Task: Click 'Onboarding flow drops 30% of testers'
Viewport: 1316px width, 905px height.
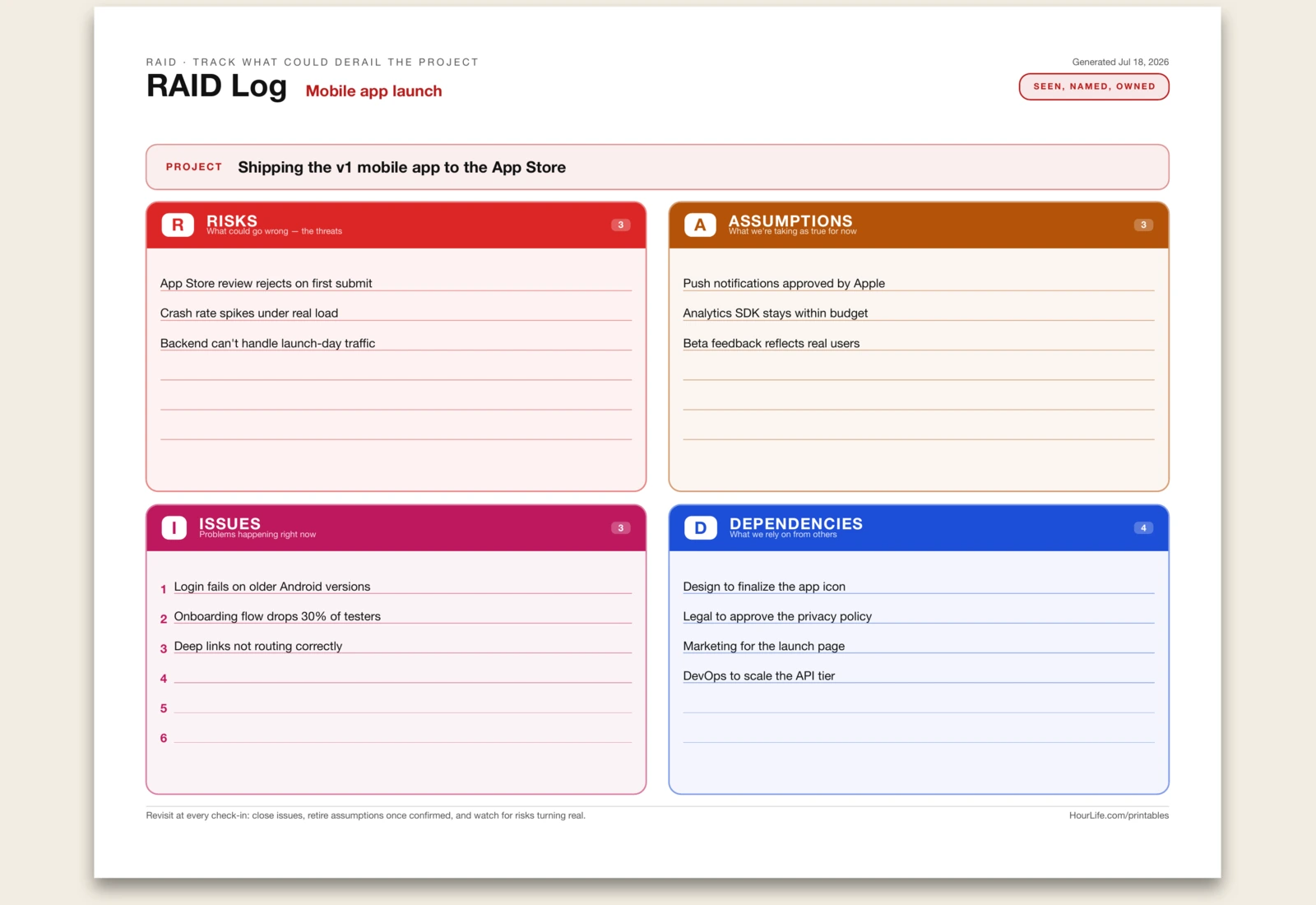Action: tap(277, 616)
